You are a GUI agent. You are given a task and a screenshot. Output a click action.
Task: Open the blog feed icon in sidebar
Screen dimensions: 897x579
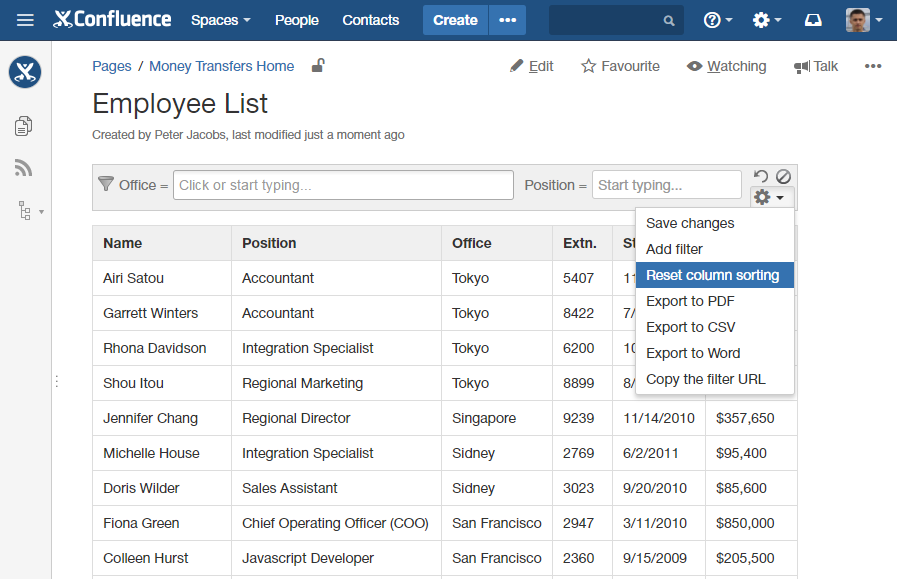point(24,168)
